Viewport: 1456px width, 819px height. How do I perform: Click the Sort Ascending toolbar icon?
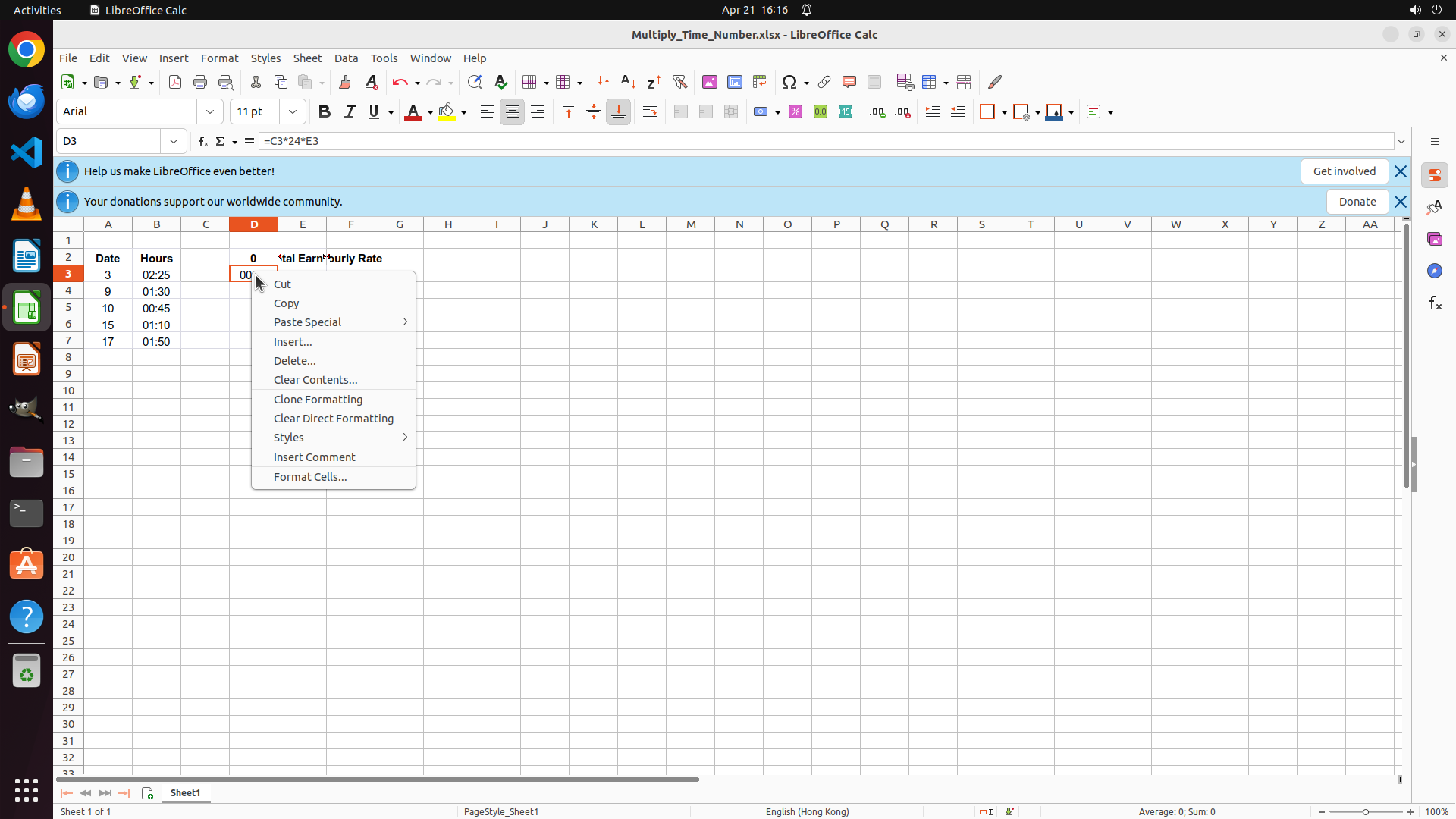[628, 82]
